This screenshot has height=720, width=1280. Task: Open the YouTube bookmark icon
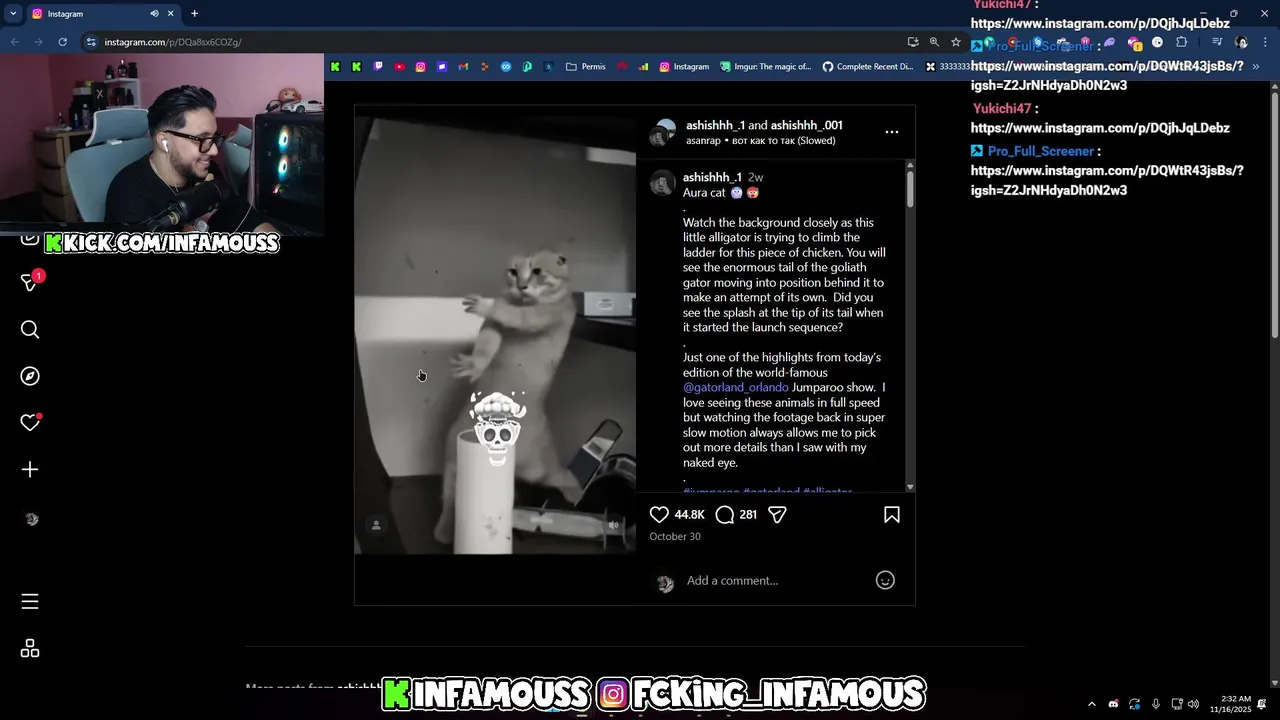[399, 67]
